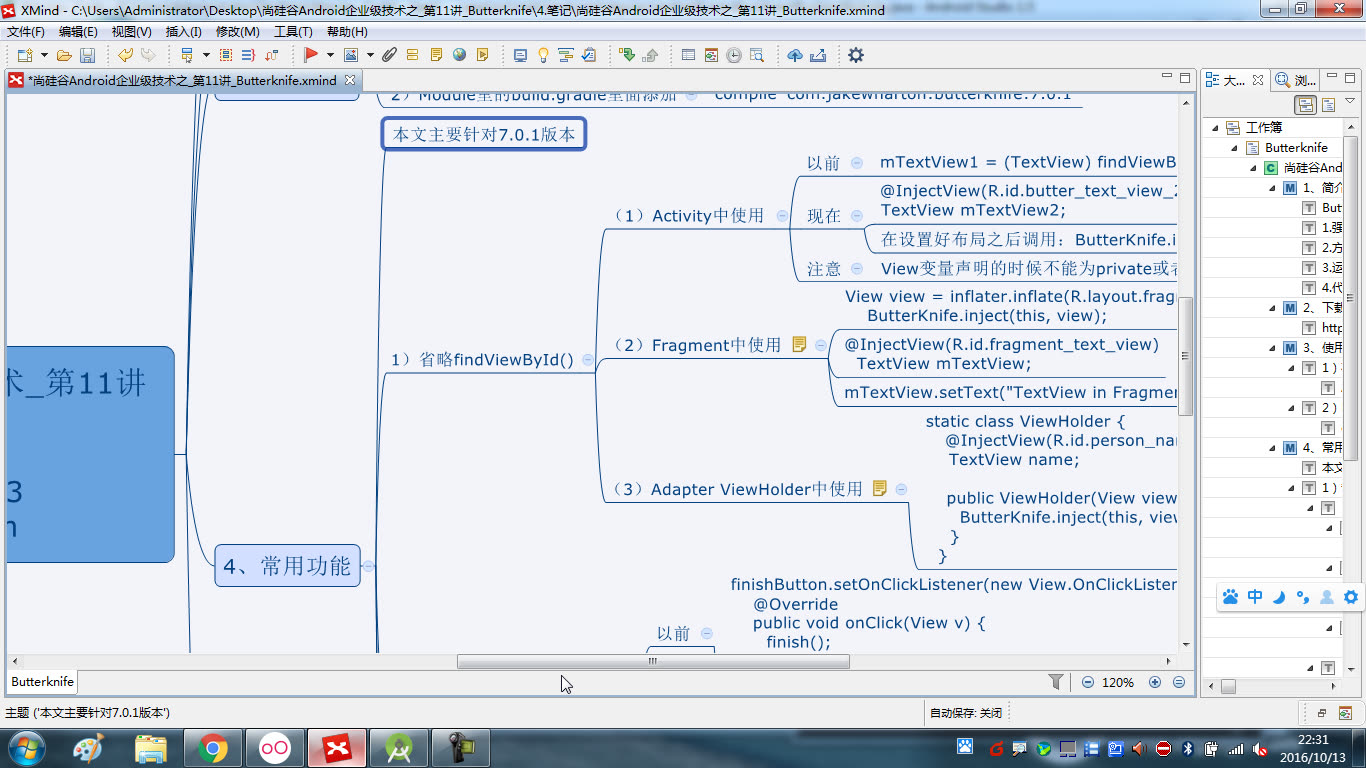Open the 修改(M) menu
1366x768 pixels.
click(x=238, y=31)
